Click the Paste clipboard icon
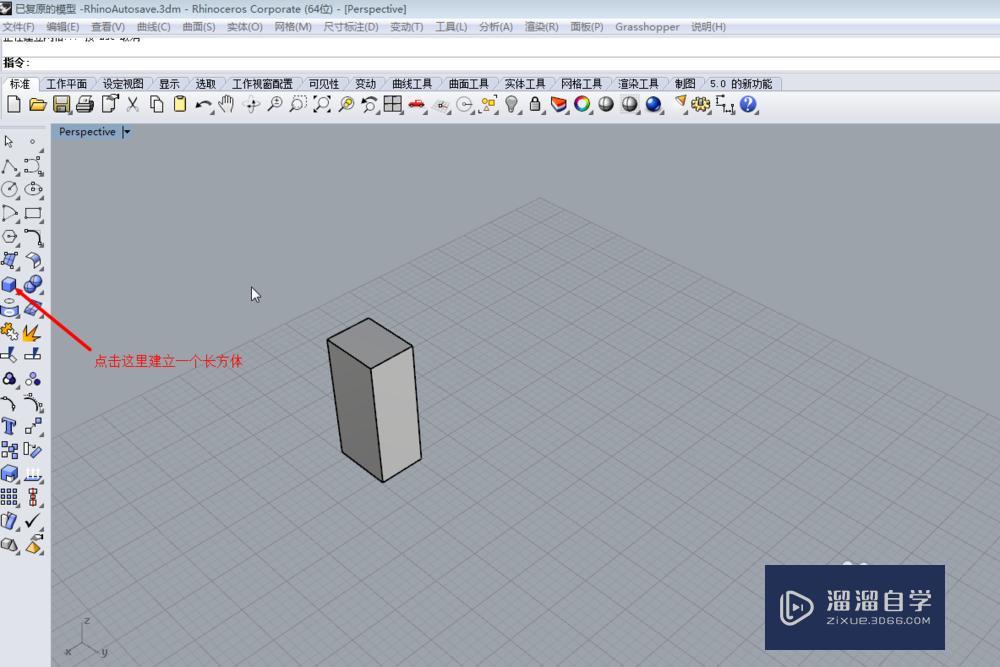The image size is (1000, 667). (180, 105)
